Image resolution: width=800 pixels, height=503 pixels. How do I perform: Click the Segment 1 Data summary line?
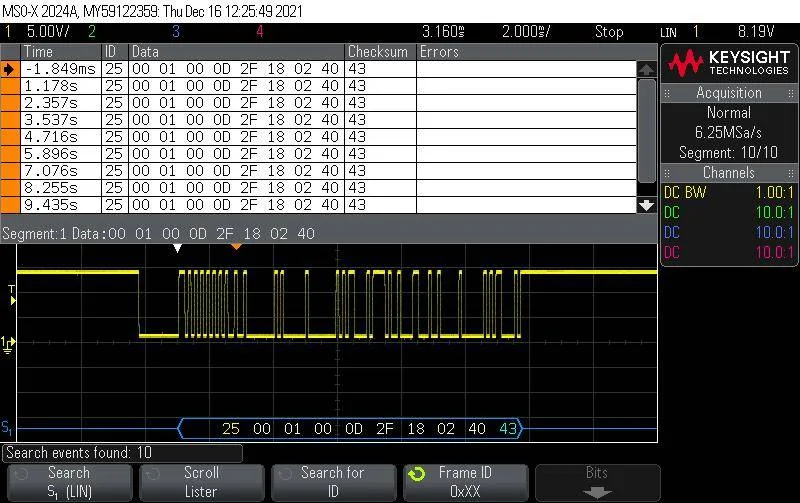tap(159, 234)
